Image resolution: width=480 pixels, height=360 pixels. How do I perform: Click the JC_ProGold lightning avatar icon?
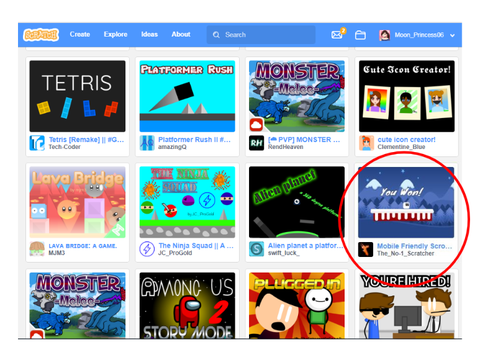click(147, 249)
